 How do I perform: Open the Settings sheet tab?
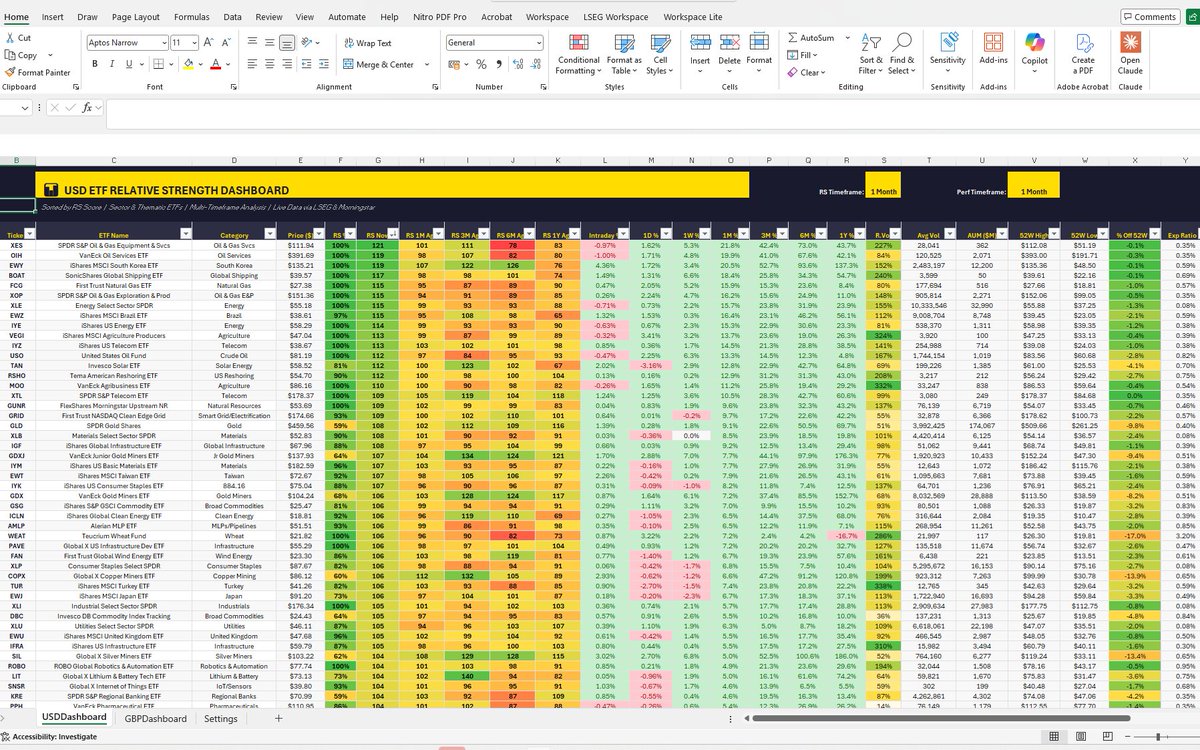pos(220,718)
